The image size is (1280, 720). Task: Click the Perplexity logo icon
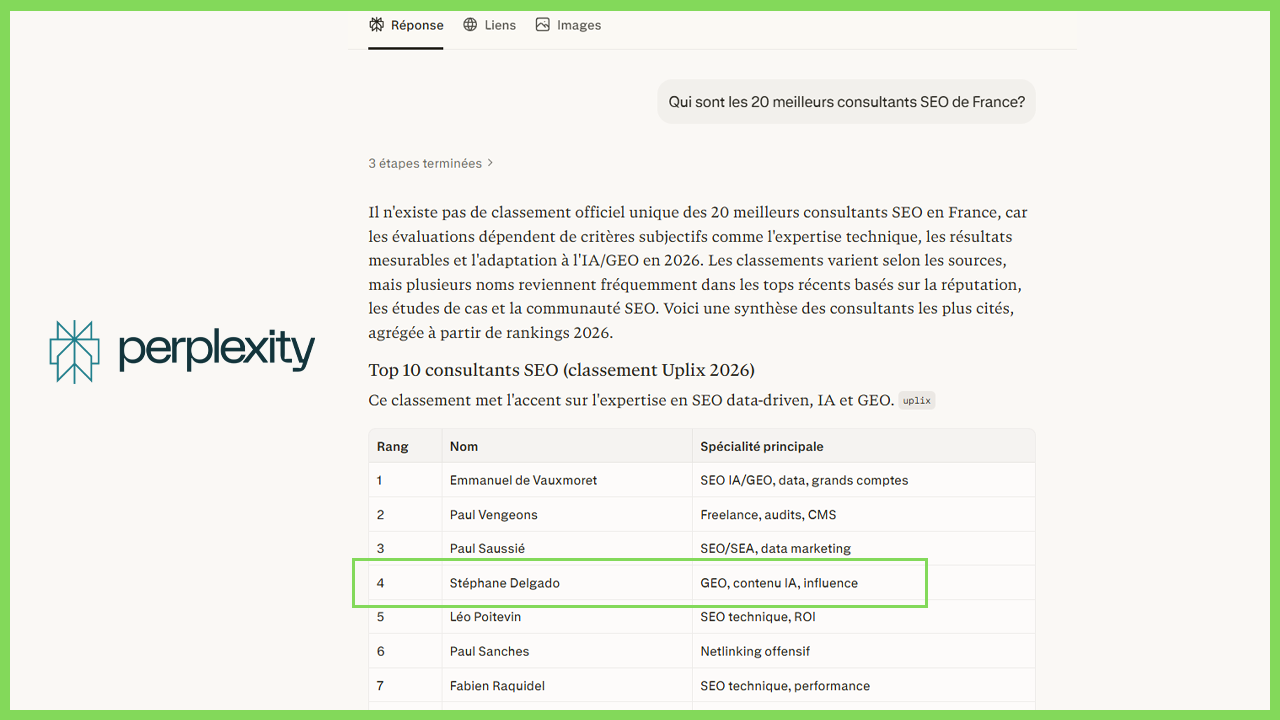pos(75,351)
